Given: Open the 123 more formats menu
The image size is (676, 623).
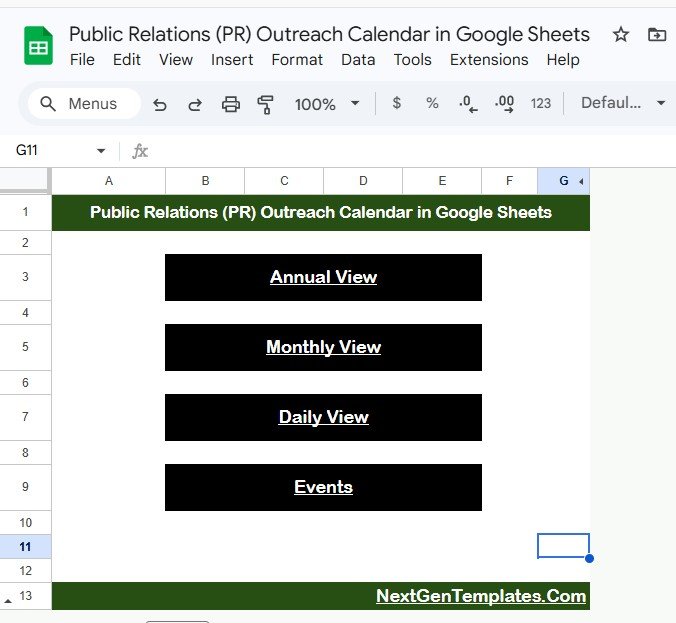Looking at the screenshot, I should tap(541, 103).
